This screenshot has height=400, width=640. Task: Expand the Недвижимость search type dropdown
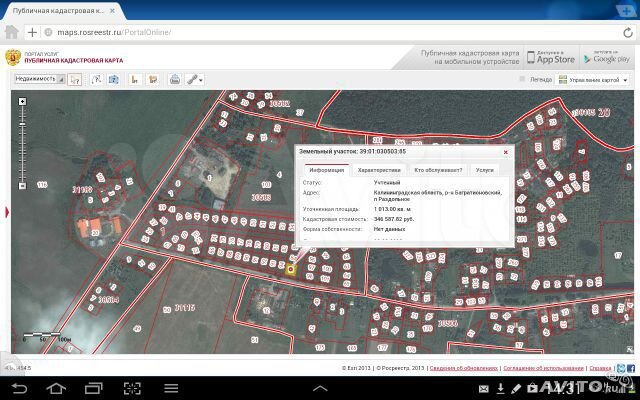38,78
